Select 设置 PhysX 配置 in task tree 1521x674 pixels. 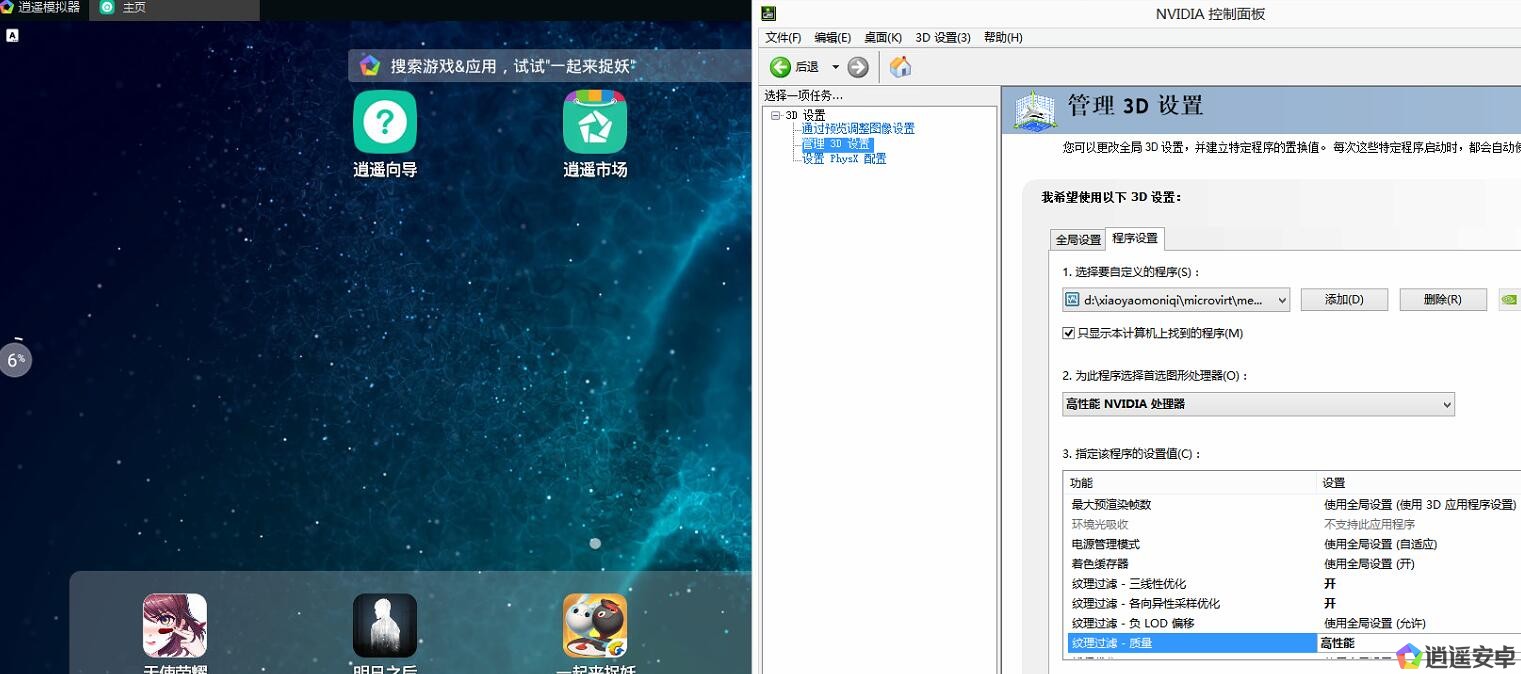point(844,159)
